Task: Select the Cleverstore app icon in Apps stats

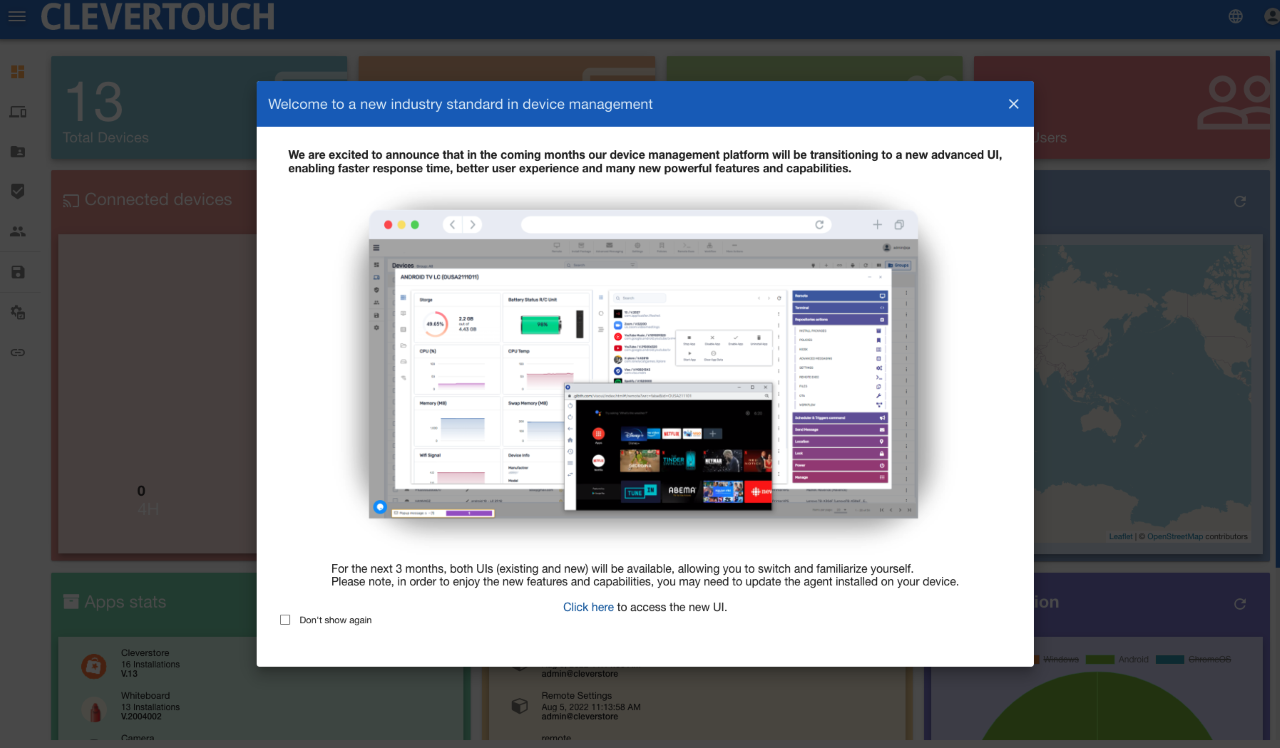Action: (x=94, y=665)
